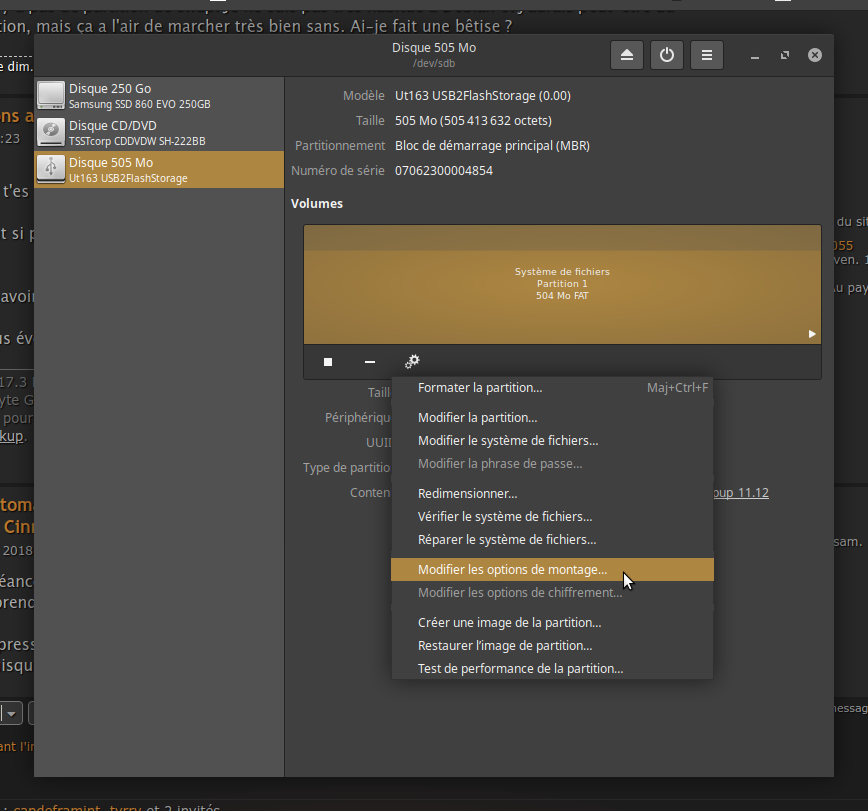
Task: Select the Partition 1 504 Mo FAT volume block
Action: 562,284
